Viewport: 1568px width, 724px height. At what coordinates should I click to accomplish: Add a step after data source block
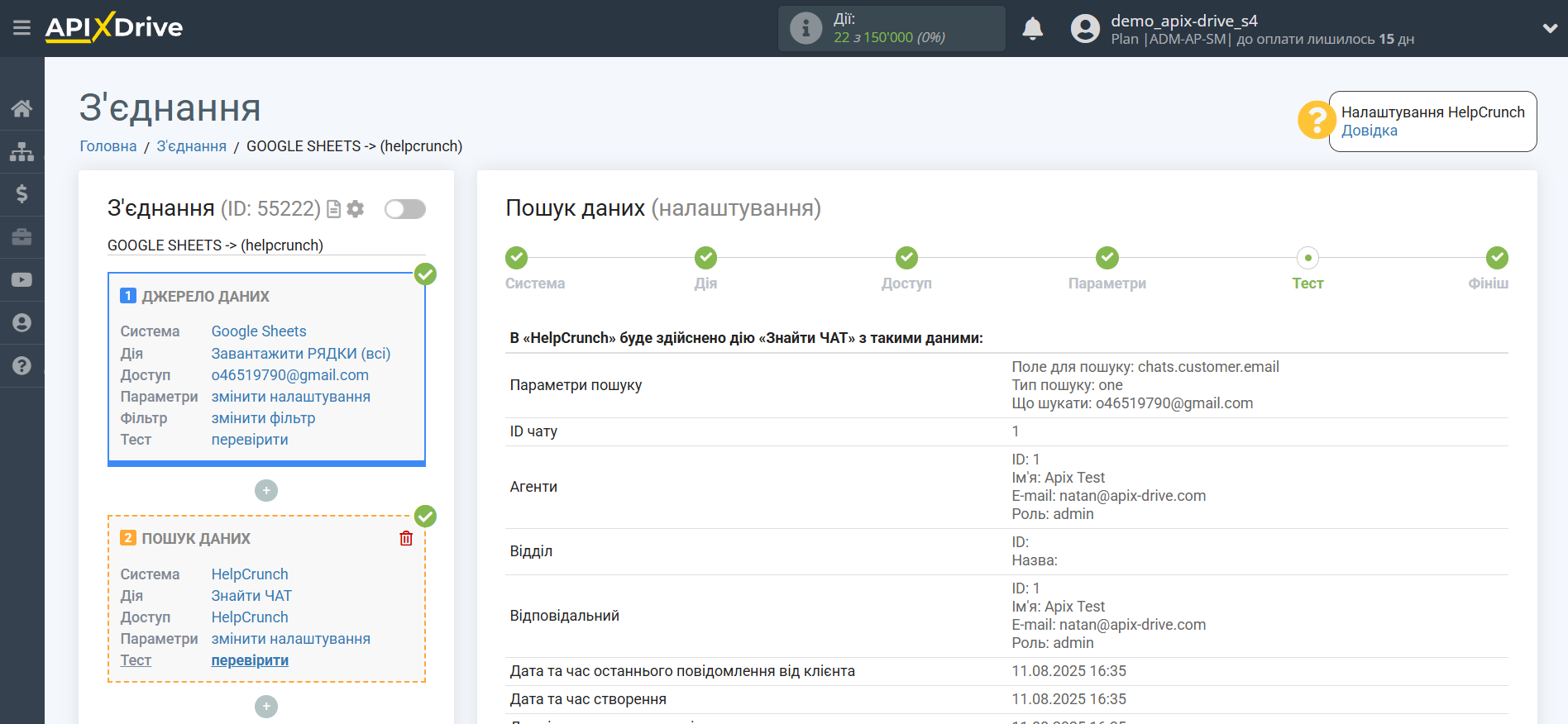[266, 491]
